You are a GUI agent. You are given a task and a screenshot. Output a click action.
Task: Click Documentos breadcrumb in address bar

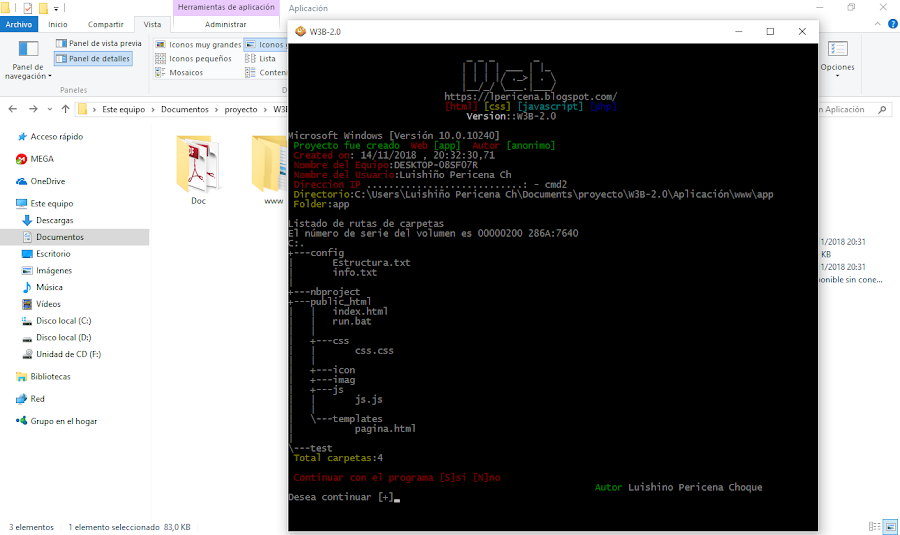(185, 110)
